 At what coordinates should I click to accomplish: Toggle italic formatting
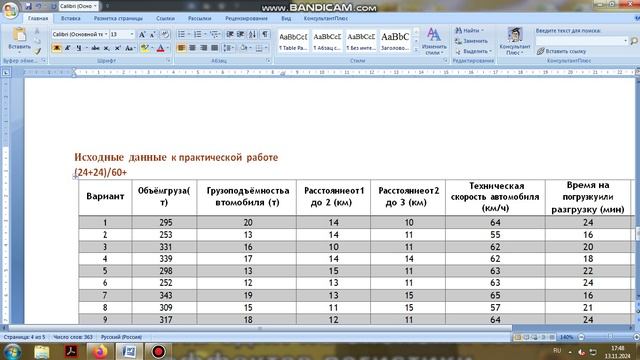click(67, 48)
